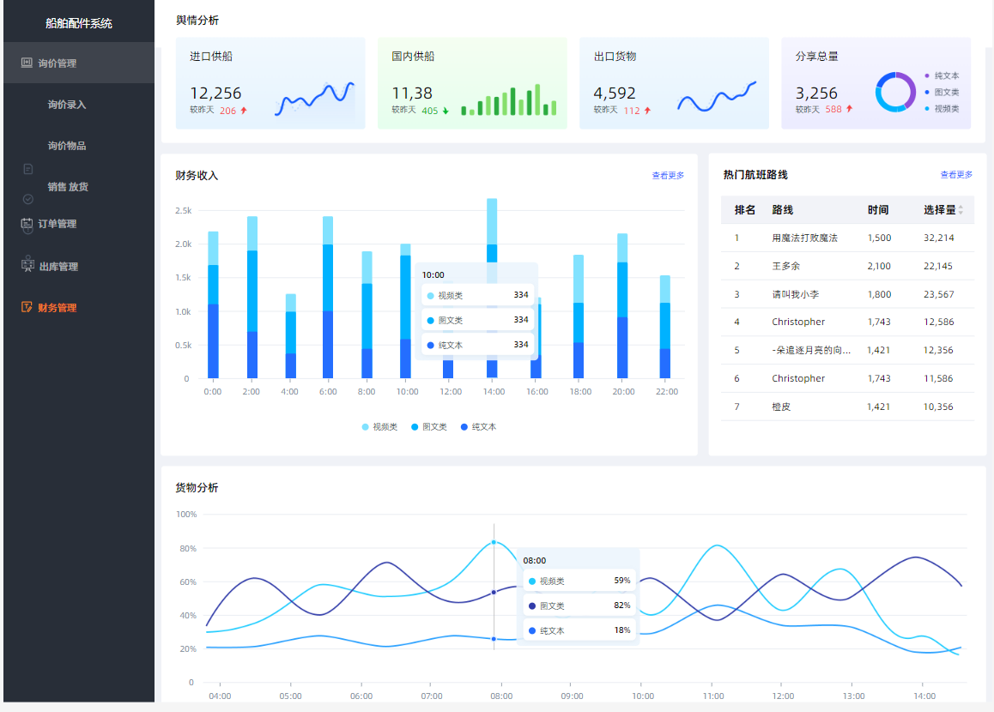Toggle 纯文本 legend in 财务收入 chart
The height and width of the screenshot is (712, 994).
pyautogui.click(x=478, y=427)
